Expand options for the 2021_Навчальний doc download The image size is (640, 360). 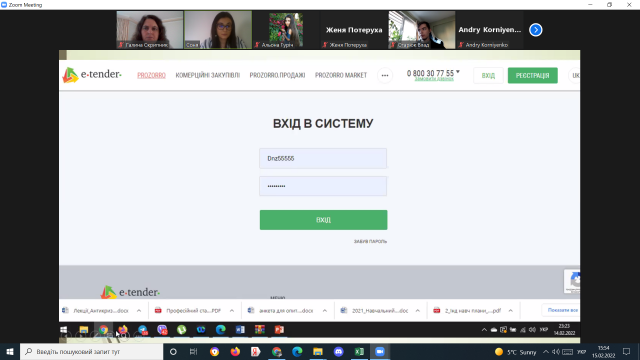point(418,311)
